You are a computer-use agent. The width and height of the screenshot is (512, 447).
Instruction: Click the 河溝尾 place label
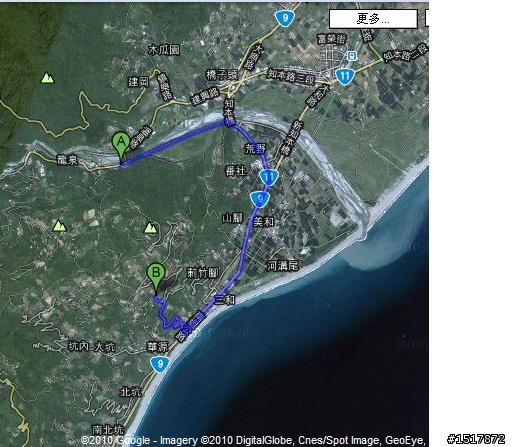coord(283,266)
